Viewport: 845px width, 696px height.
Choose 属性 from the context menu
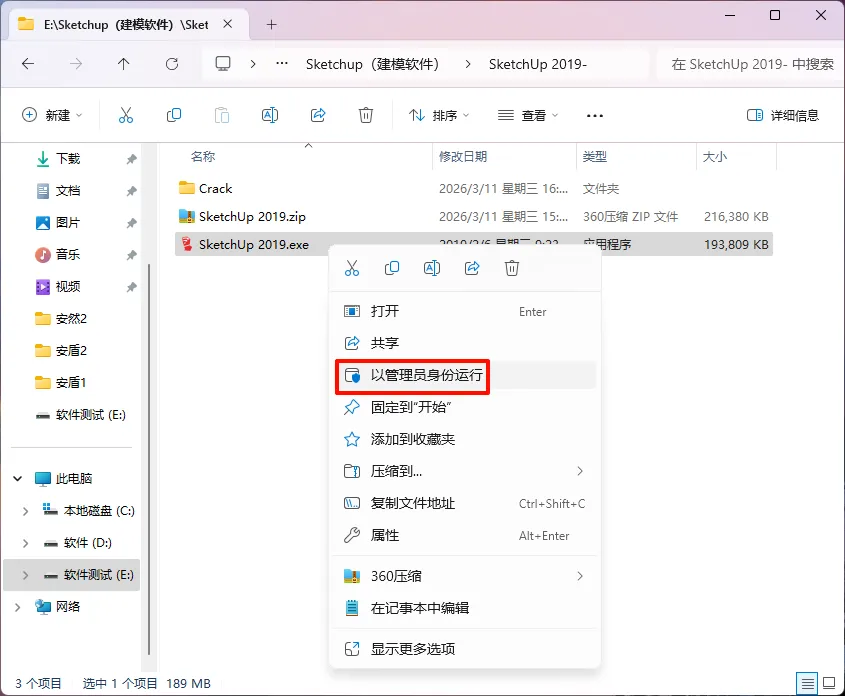(x=465, y=535)
